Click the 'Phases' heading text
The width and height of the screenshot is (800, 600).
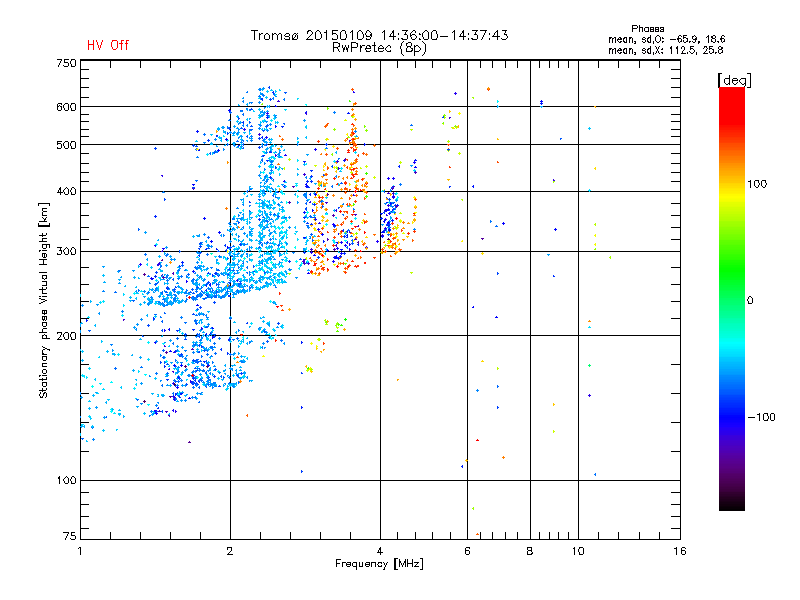click(x=647, y=29)
